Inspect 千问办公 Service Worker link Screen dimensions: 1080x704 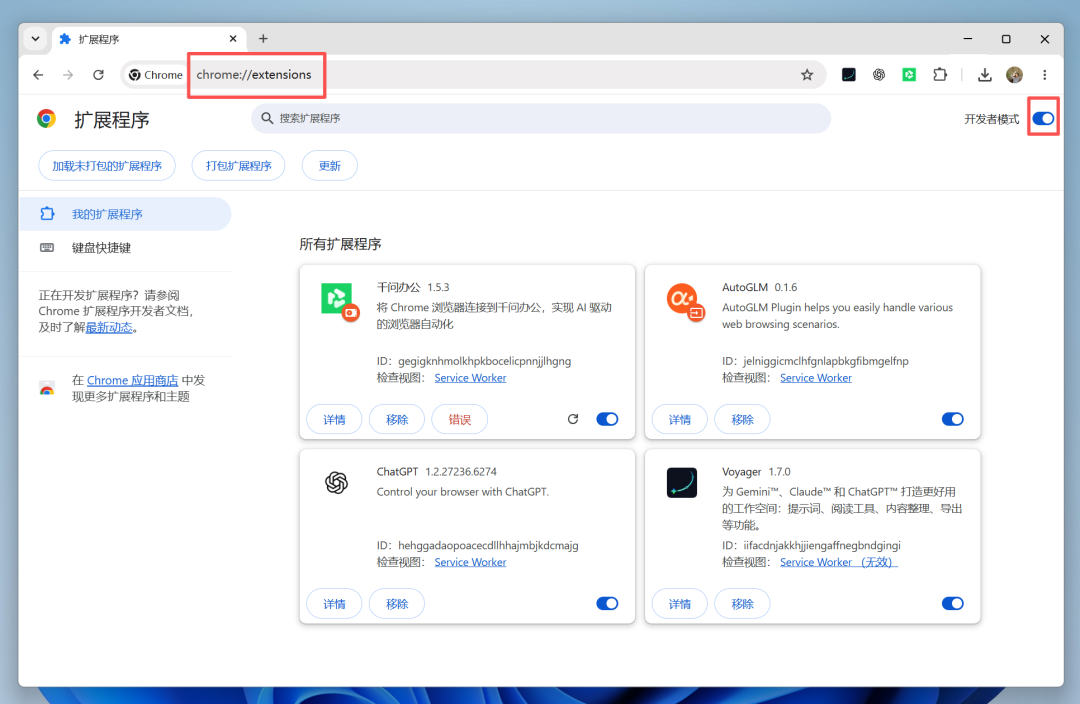(x=470, y=377)
